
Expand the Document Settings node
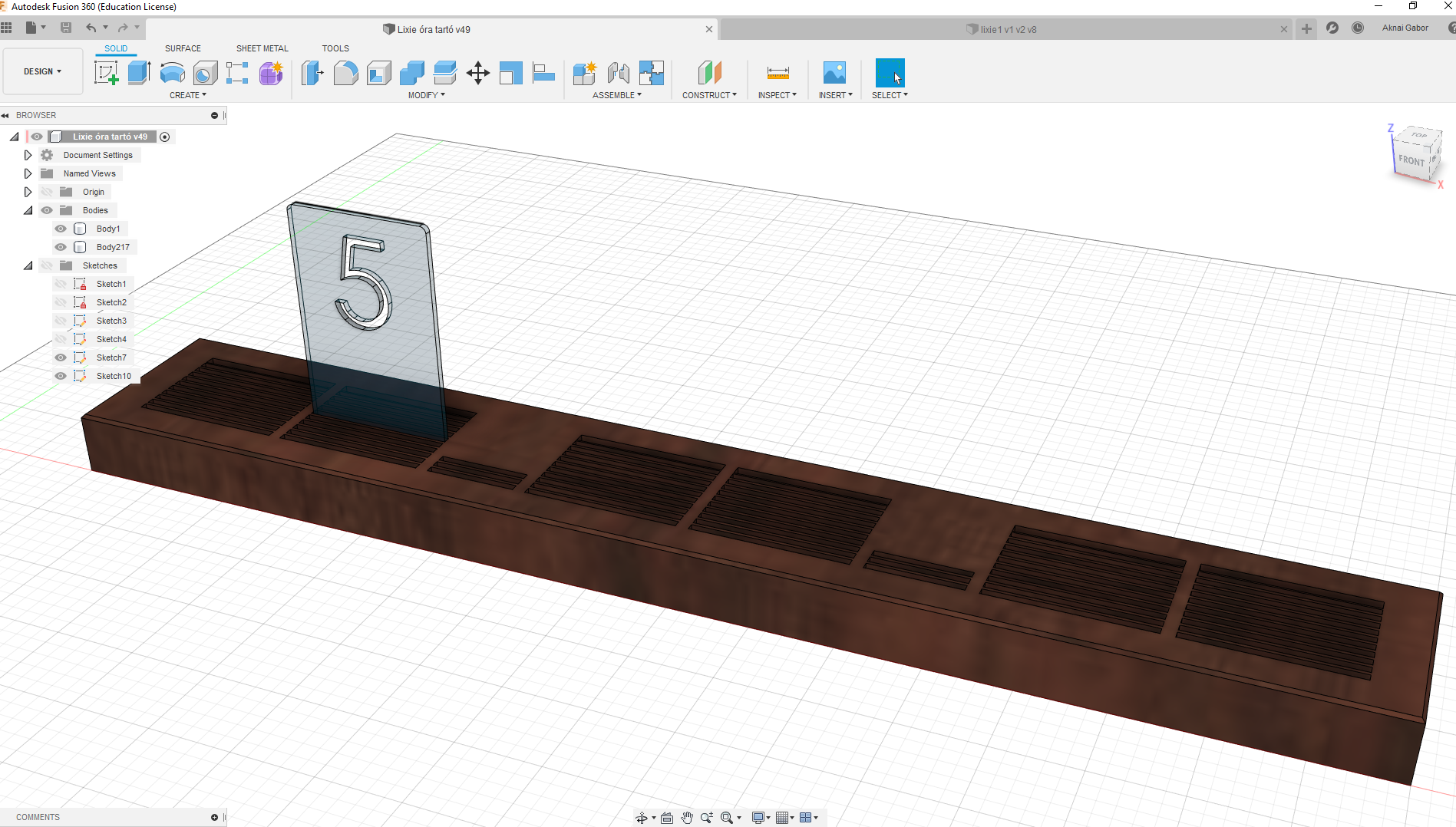(28, 155)
